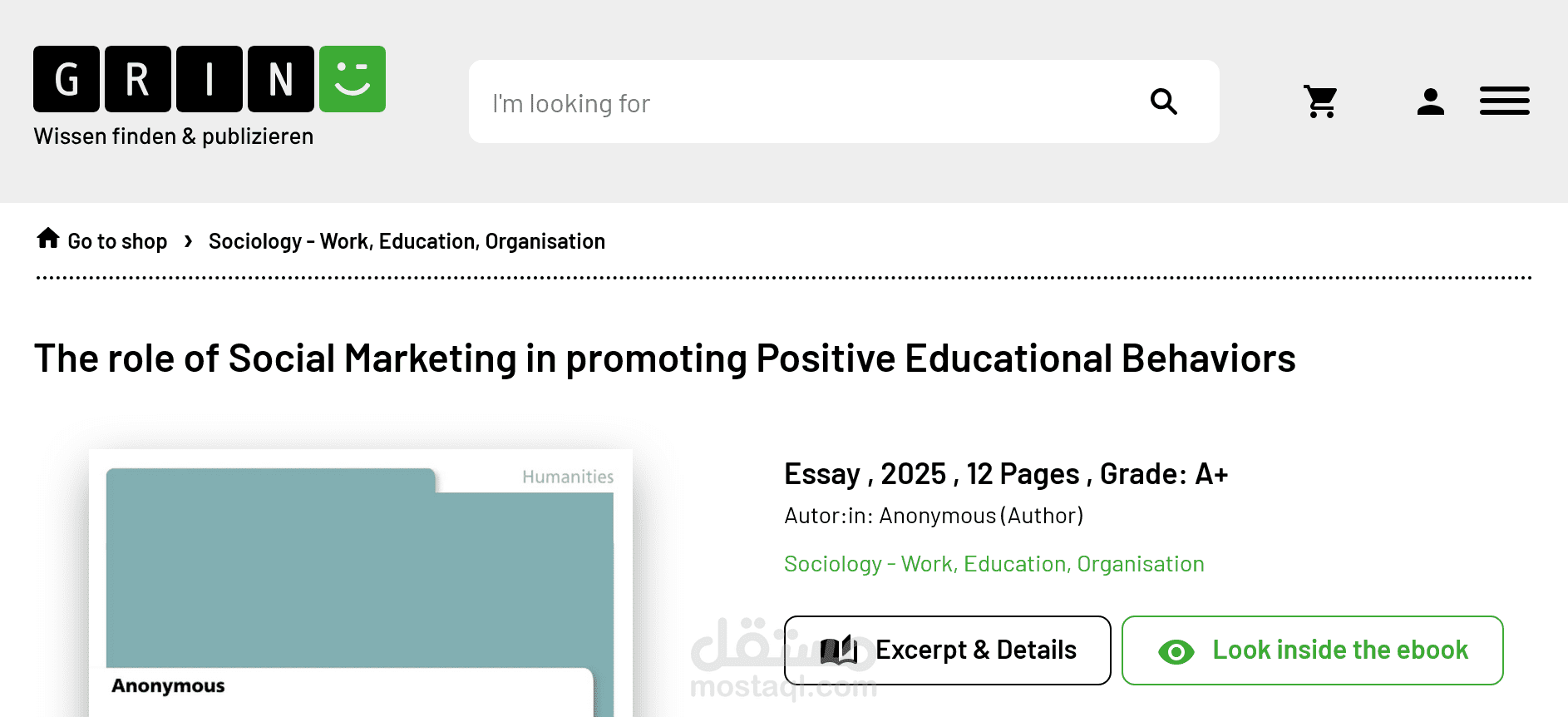Click "Wissen finden & publizieren" tagline

[x=174, y=136]
